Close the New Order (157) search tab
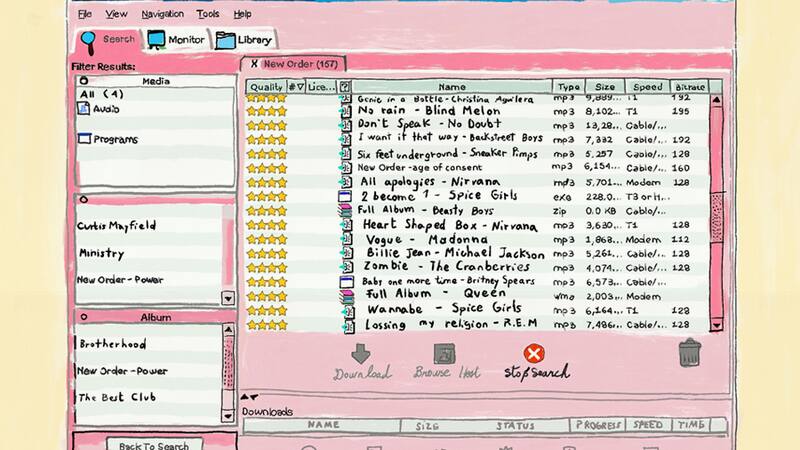This screenshot has width=800, height=450. pos(254,64)
